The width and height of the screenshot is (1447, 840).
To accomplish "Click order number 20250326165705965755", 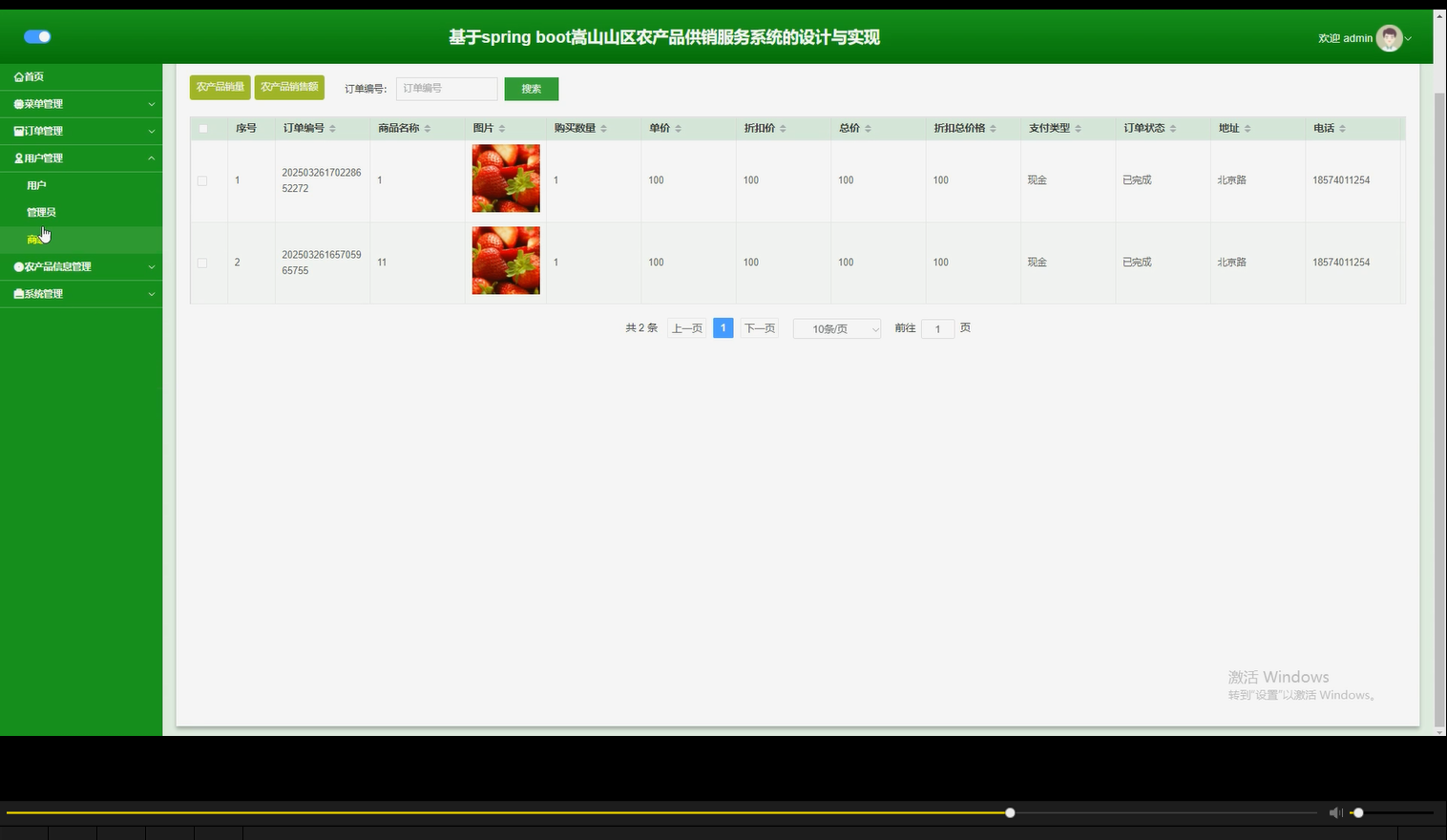I will point(322,262).
